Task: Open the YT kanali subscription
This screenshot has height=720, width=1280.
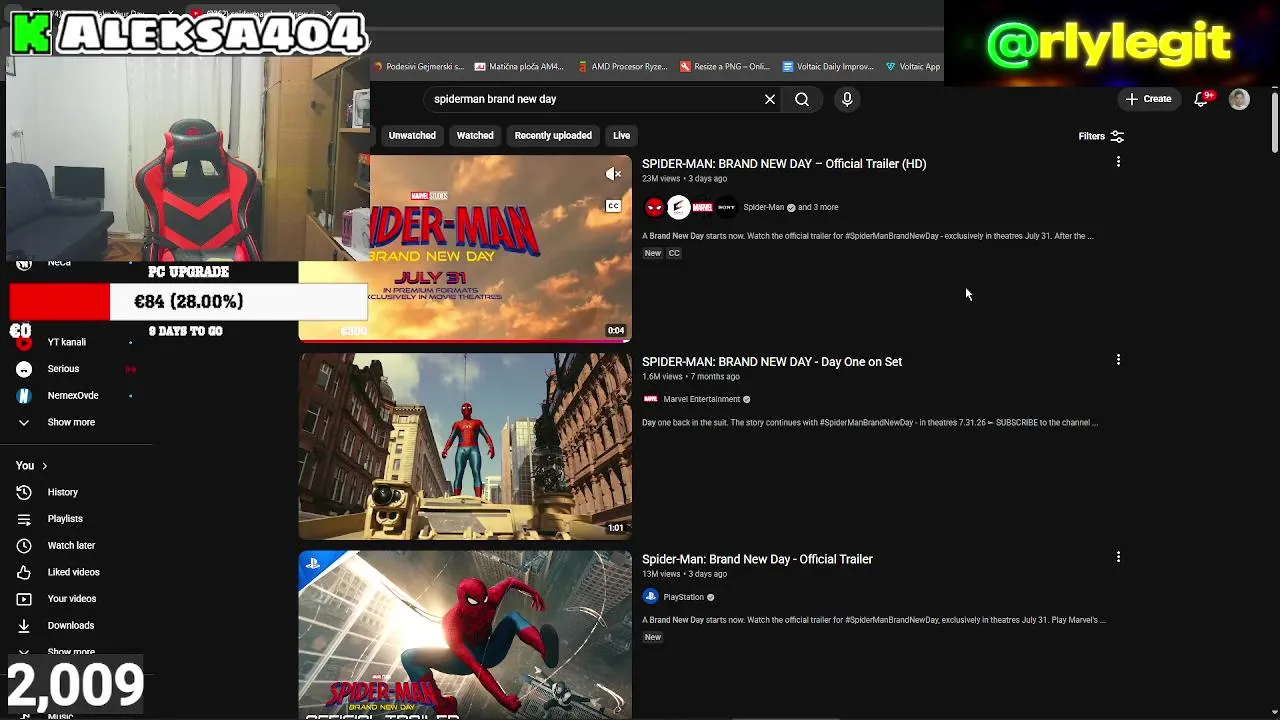Action: click(66, 342)
